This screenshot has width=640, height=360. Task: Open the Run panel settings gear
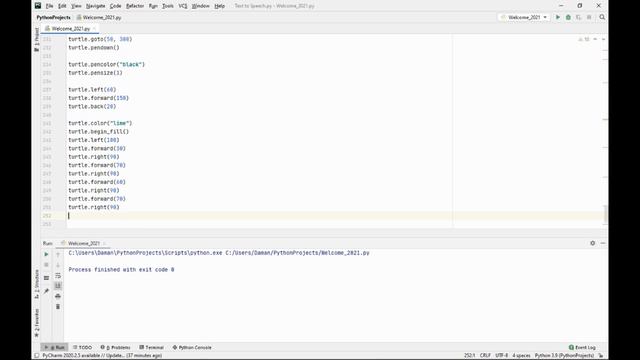tap(593, 243)
